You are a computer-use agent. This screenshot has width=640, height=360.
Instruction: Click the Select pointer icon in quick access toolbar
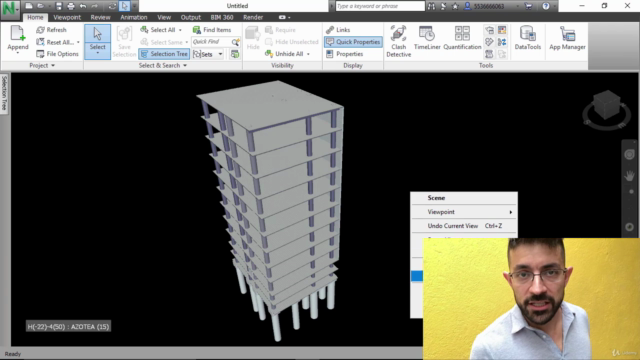(x=124, y=6)
